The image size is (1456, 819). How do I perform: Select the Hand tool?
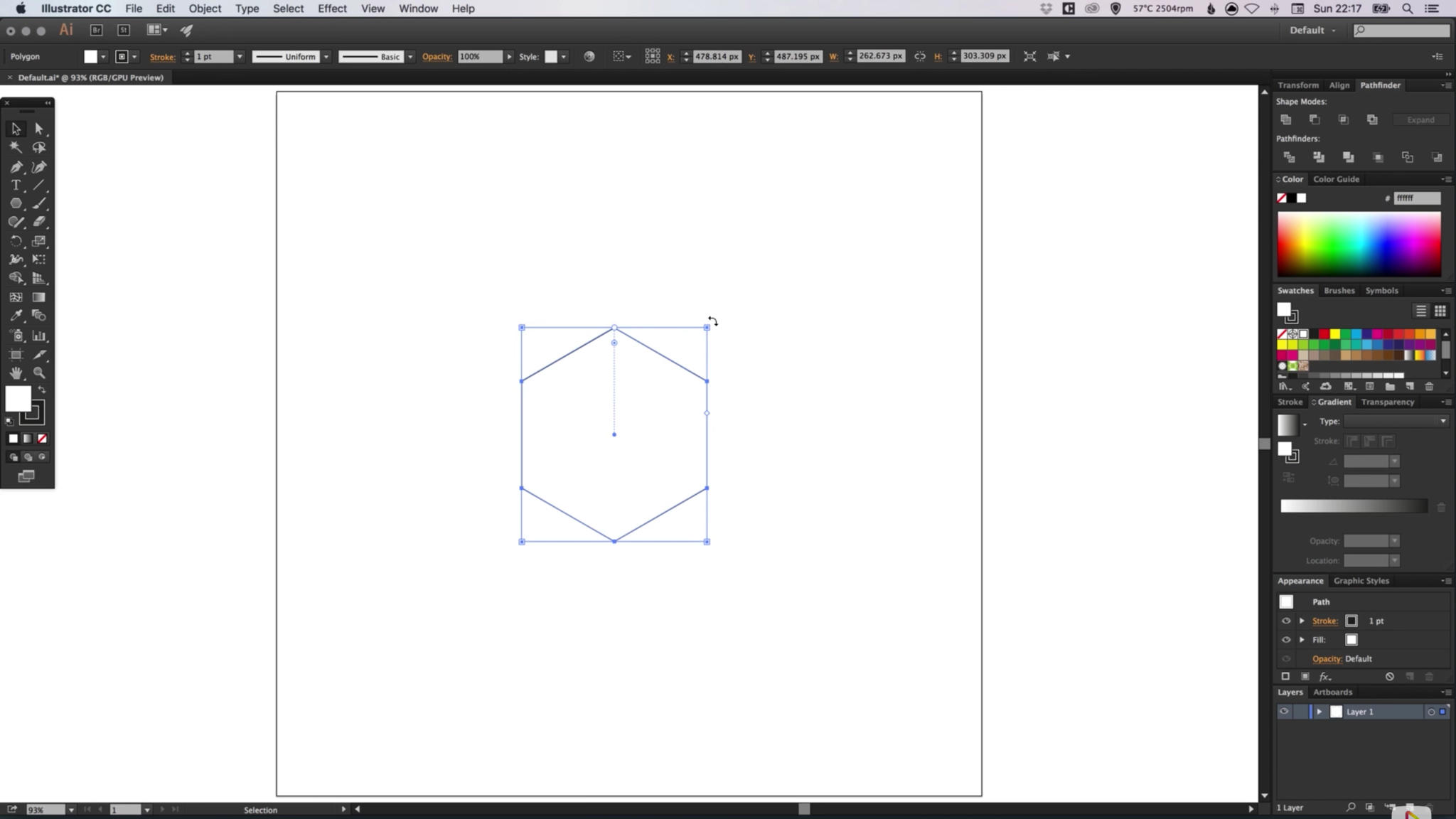click(x=16, y=373)
